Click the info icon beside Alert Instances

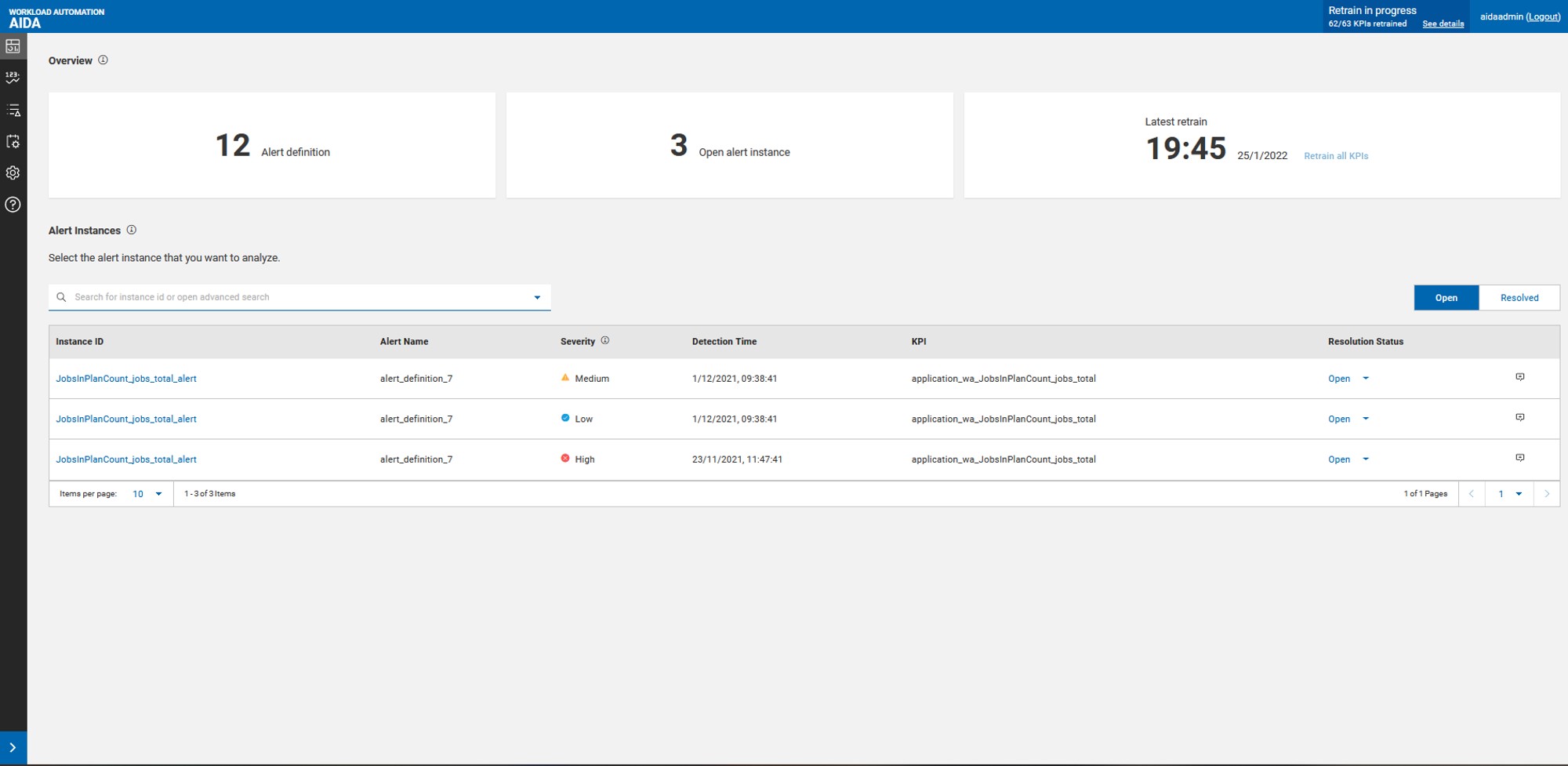coord(132,230)
